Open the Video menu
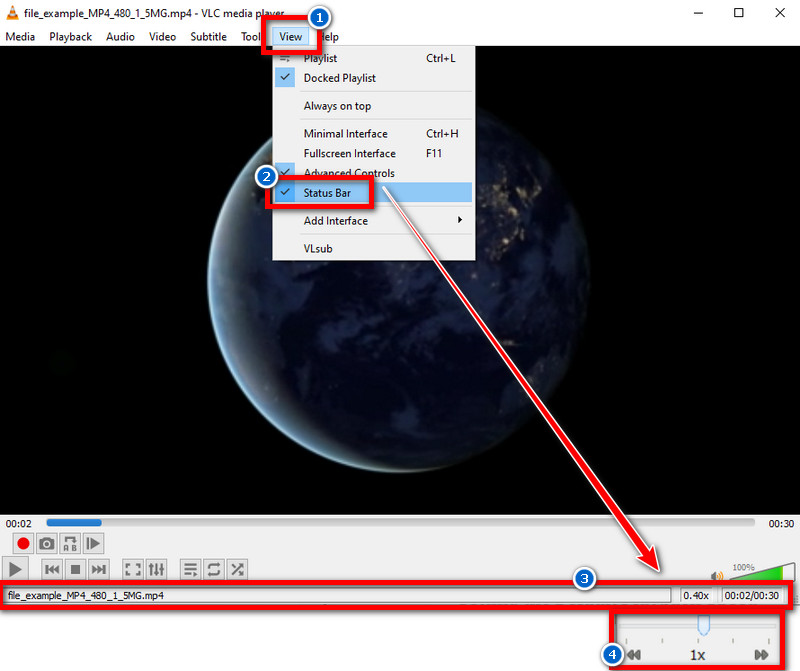 pos(162,37)
